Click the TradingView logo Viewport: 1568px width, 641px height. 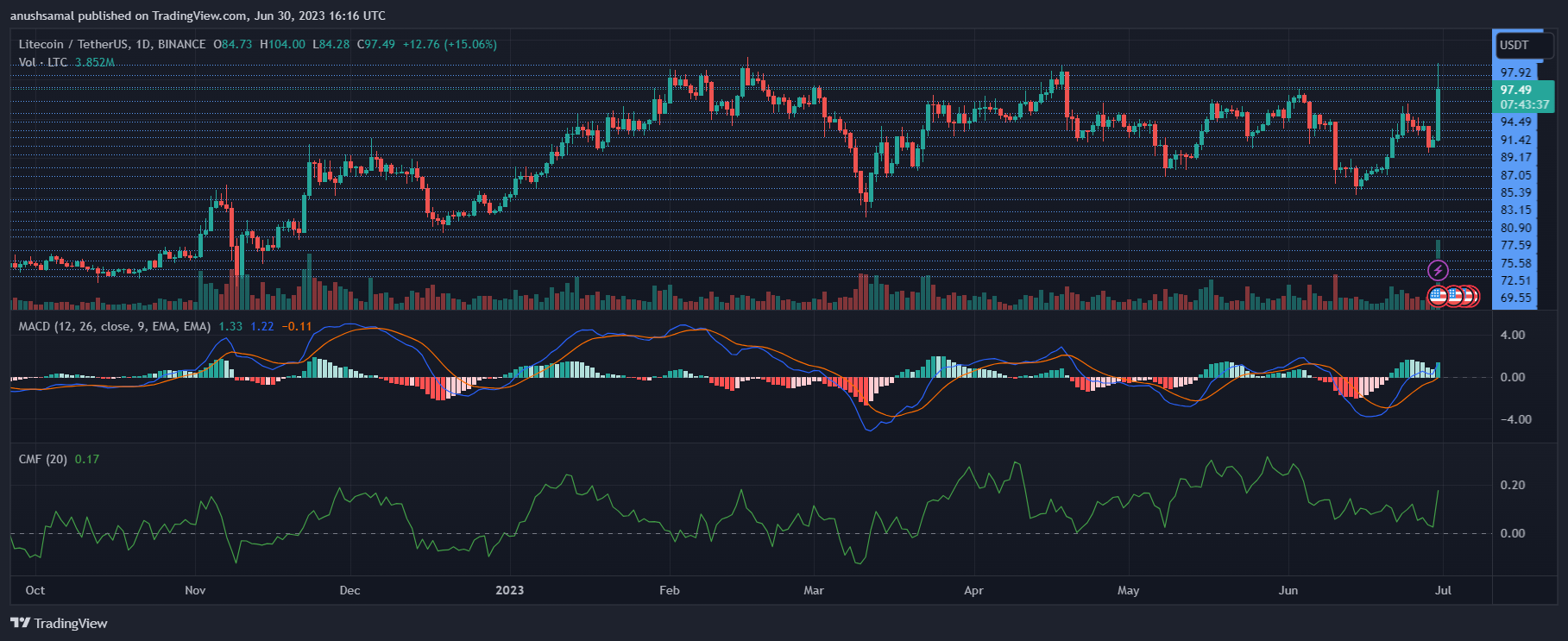tap(59, 623)
